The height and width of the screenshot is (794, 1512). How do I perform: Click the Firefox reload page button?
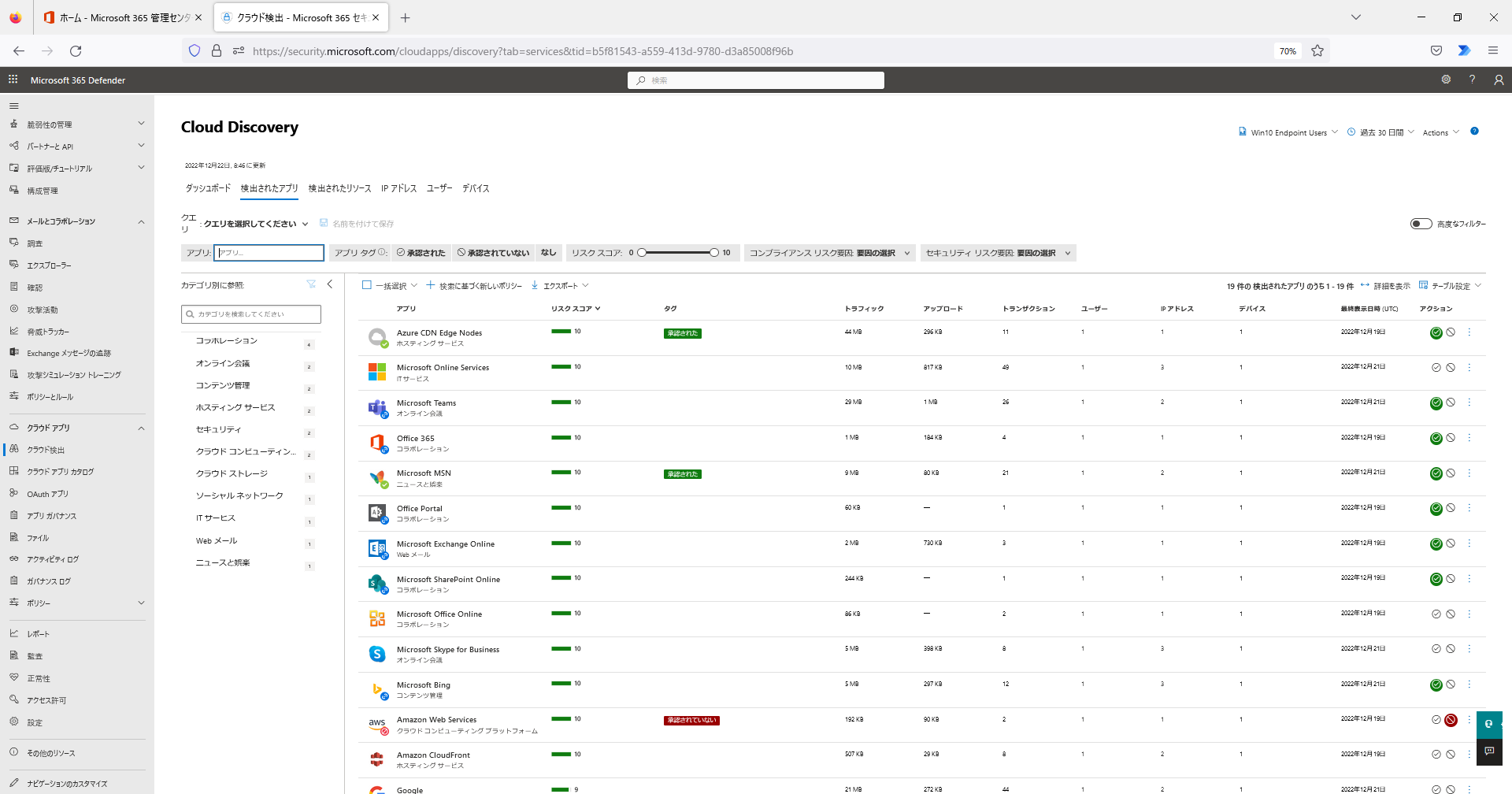point(76,51)
